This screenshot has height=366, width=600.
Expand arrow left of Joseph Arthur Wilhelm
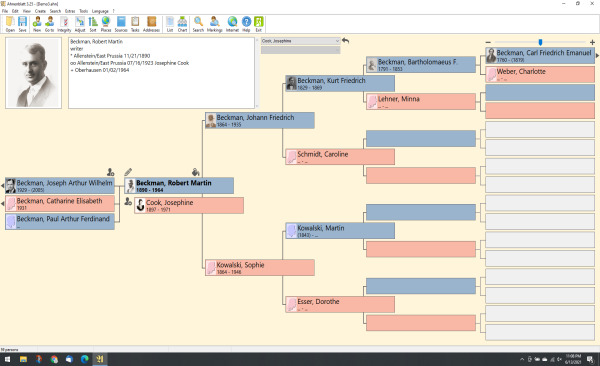tap(2, 186)
